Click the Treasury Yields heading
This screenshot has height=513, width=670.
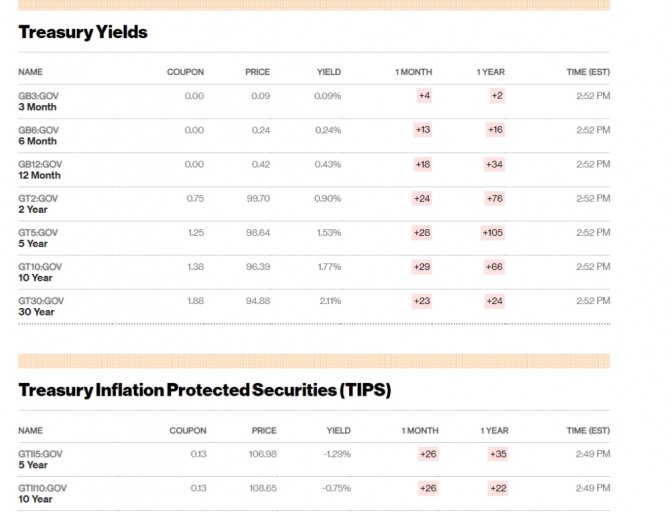pyautogui.click(x=83, y=32)
